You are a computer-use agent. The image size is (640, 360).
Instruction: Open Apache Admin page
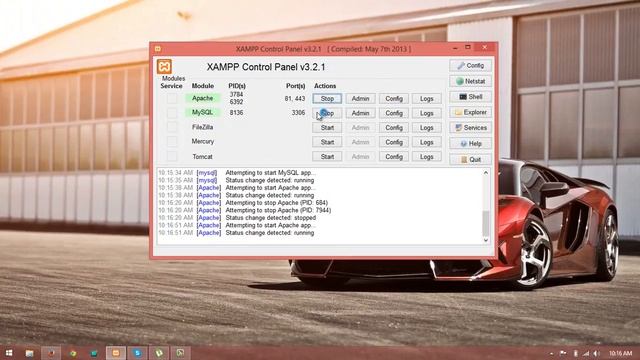[360, 99]
